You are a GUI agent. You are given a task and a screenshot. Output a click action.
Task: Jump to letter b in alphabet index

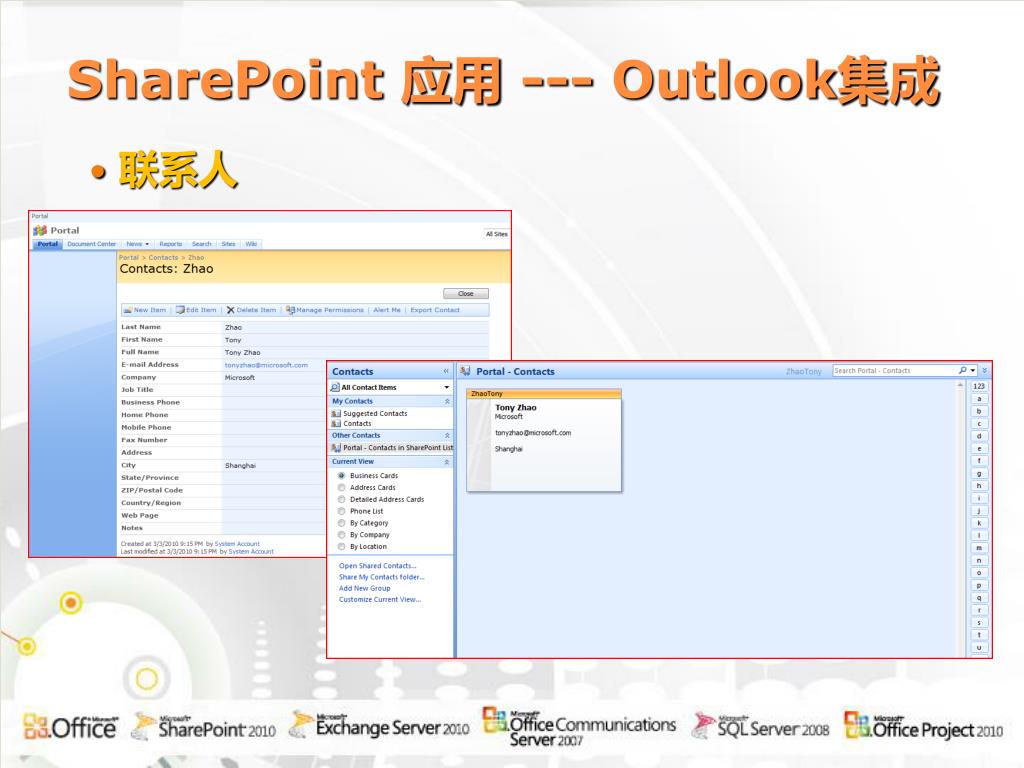point(978,411)
